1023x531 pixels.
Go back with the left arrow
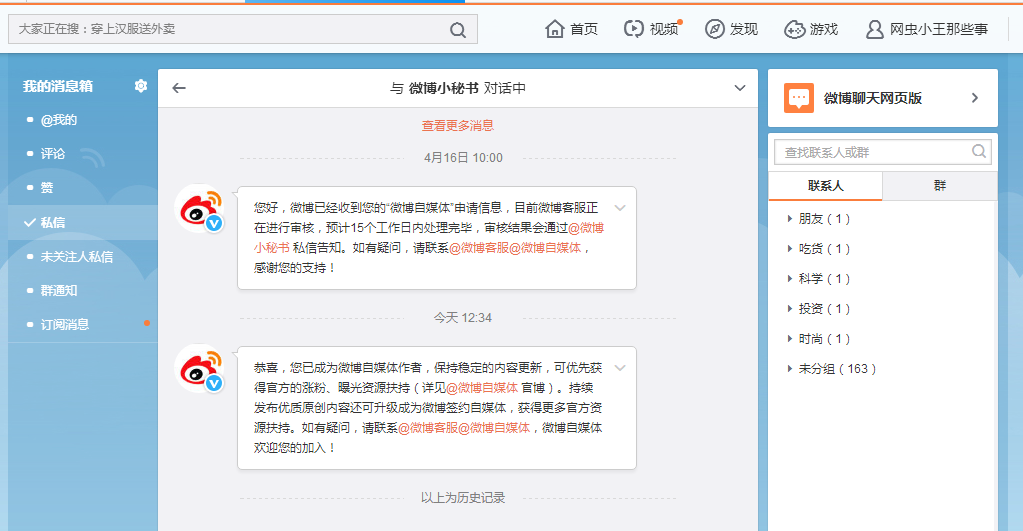(x=179, y=88)
